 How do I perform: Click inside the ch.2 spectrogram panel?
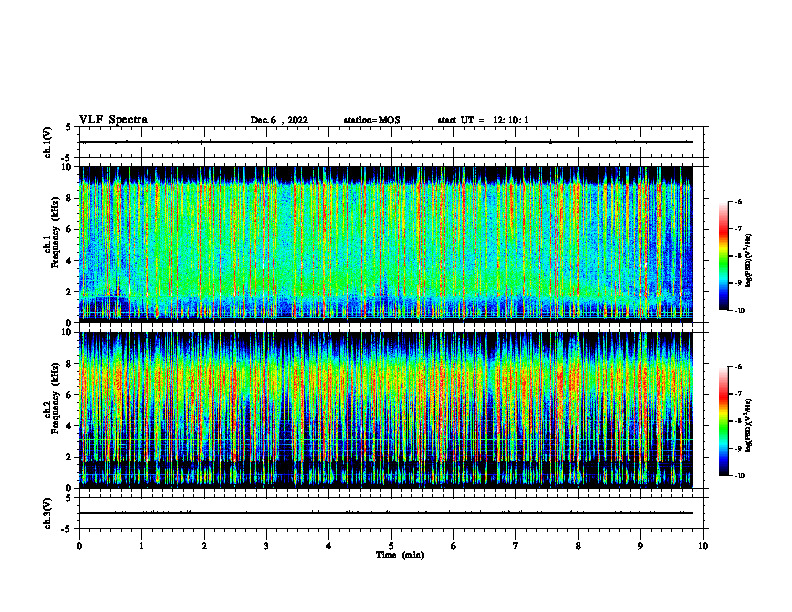(386, 410)
